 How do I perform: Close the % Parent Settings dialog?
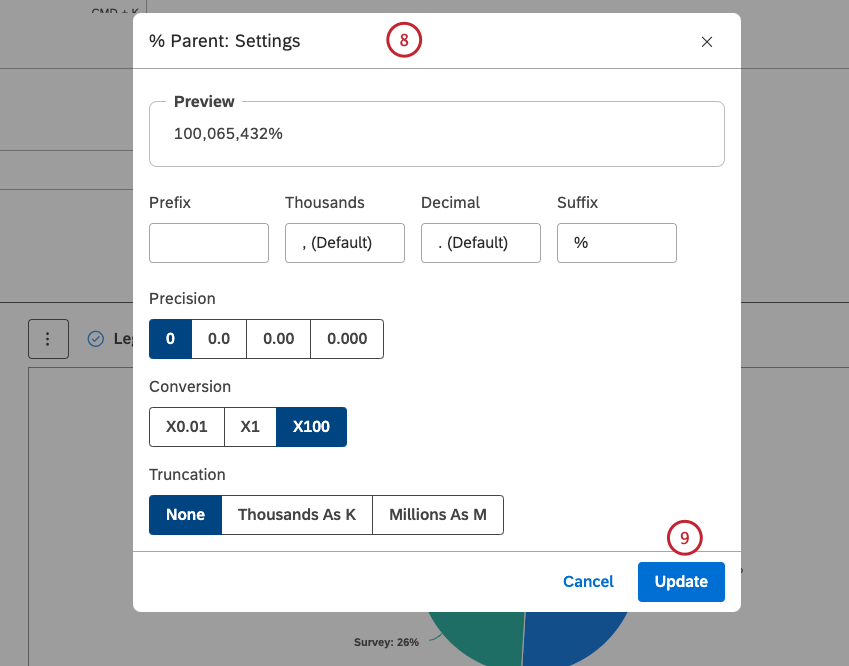click(707, 42)
